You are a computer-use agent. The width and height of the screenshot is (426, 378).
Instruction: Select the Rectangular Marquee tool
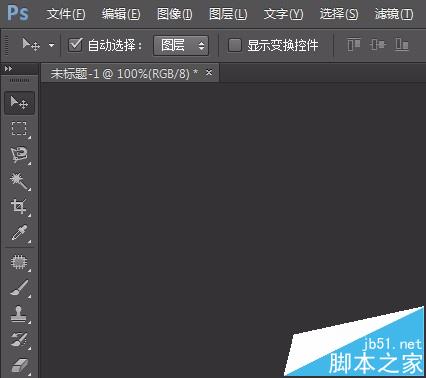pos(19,129)
